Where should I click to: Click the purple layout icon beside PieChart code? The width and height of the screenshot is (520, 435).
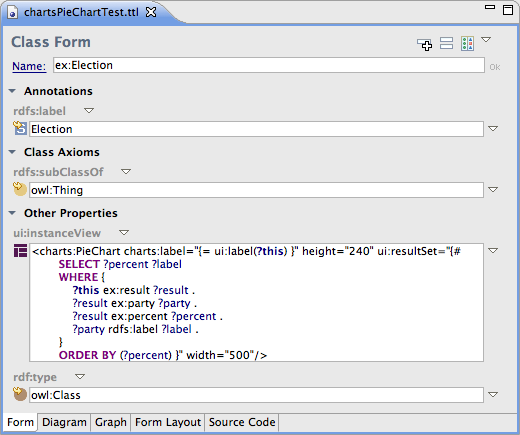pyautogui.click(x=20, y=251)
